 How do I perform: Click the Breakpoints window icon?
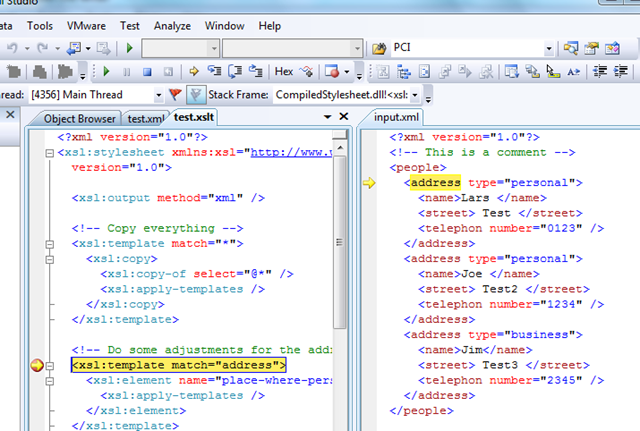click(332, 72)
